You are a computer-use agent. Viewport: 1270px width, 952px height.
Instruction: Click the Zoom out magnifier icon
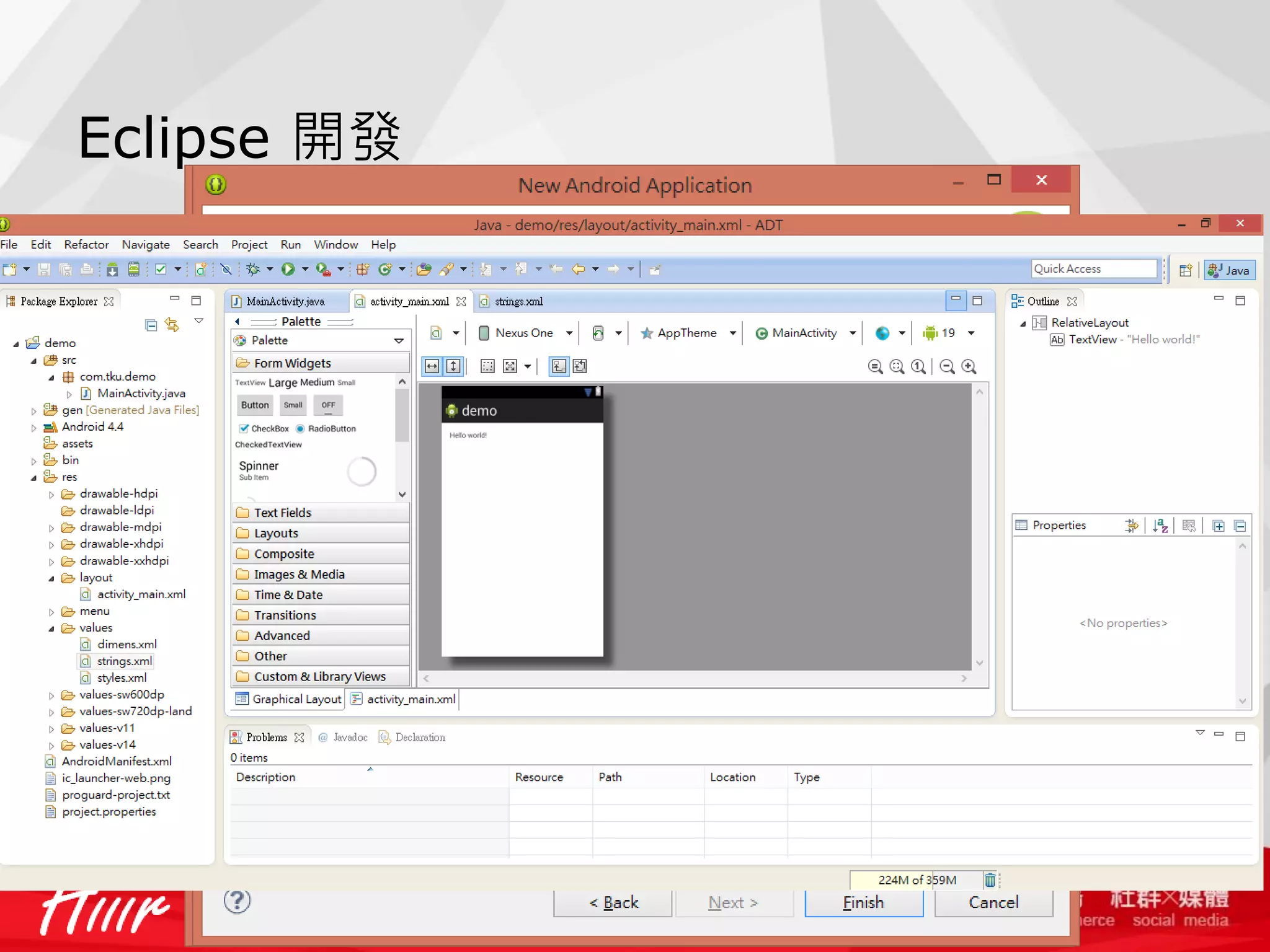point(947,366)
